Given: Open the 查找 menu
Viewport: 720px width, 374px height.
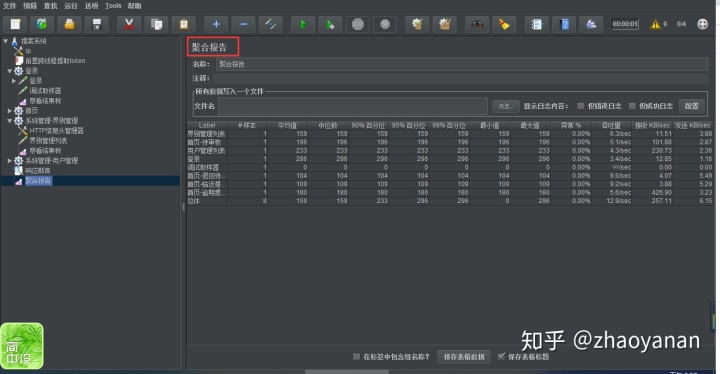Looking at the screenshot, I should pos(50,6).
